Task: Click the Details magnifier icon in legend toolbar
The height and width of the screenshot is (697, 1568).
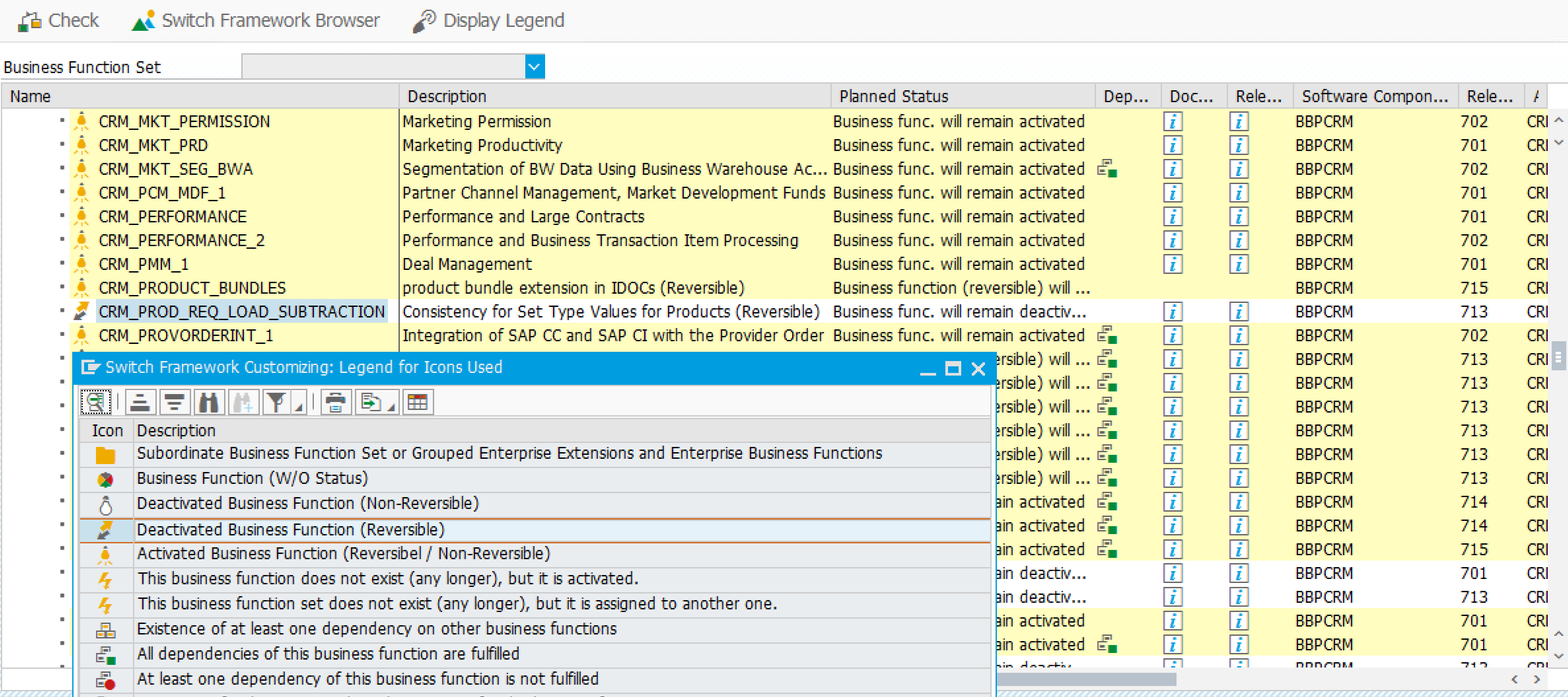Action: point(96,402)
